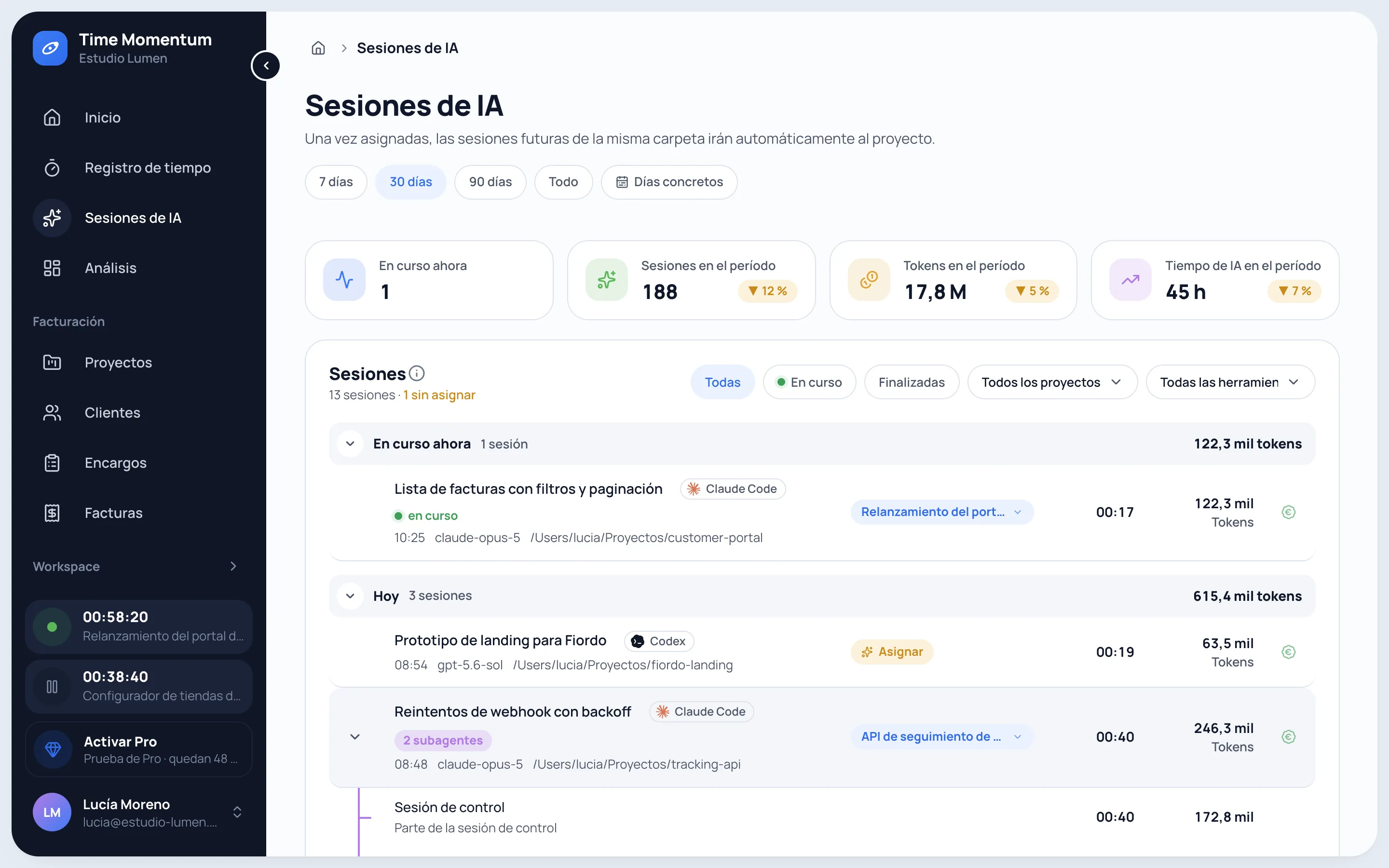Click the Clientes people icon
The image size is (1389, 868).
click(x=52, y=413)
